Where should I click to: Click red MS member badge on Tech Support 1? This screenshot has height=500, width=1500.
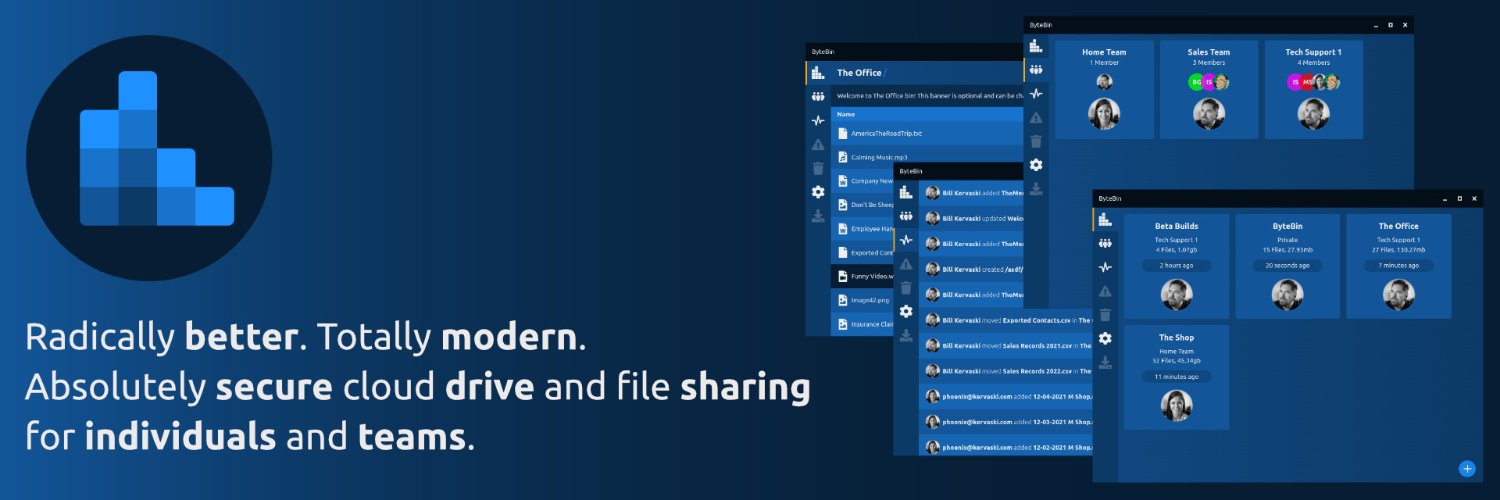pos(1305,82)
